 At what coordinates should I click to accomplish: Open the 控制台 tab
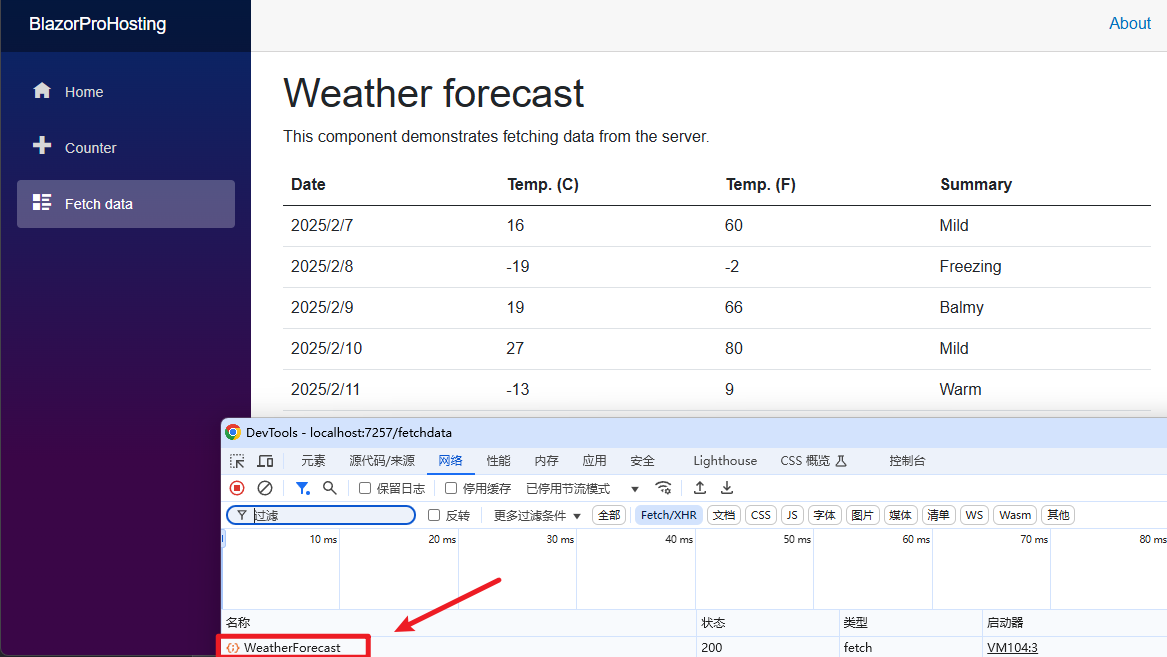point(907,461)
